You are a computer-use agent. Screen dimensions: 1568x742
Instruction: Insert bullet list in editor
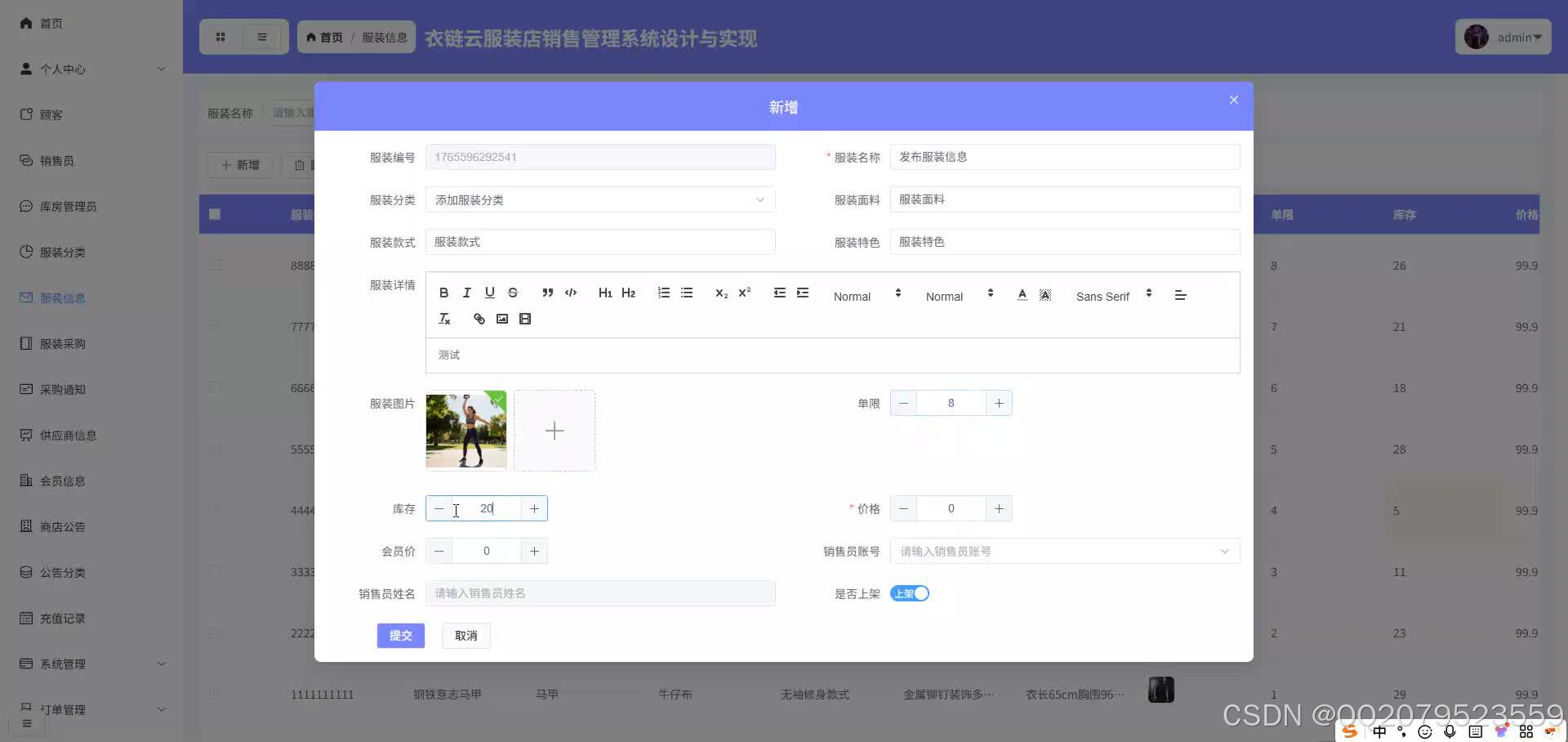click(x=686, y=293)
